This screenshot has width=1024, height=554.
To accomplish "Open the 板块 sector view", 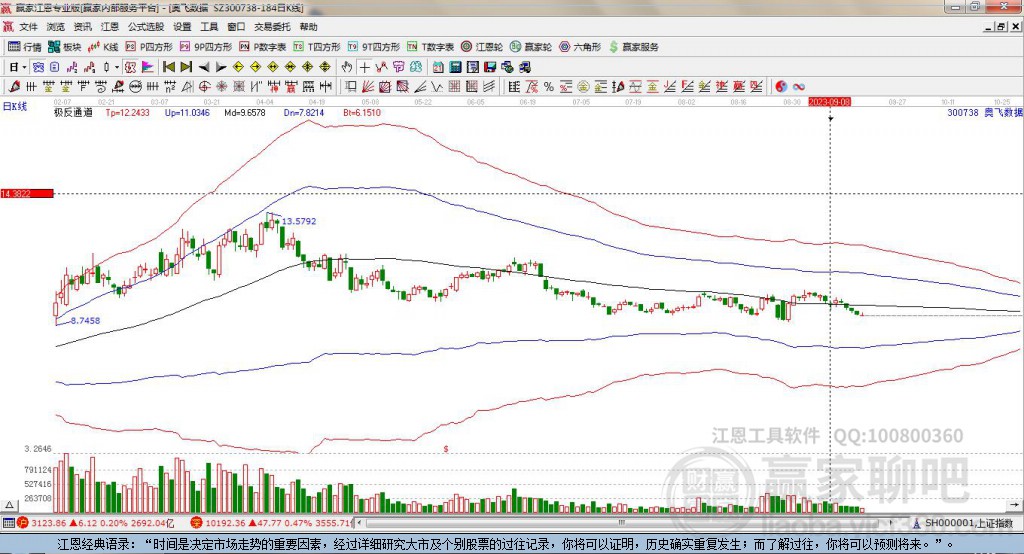I will [x=65, y=47].
